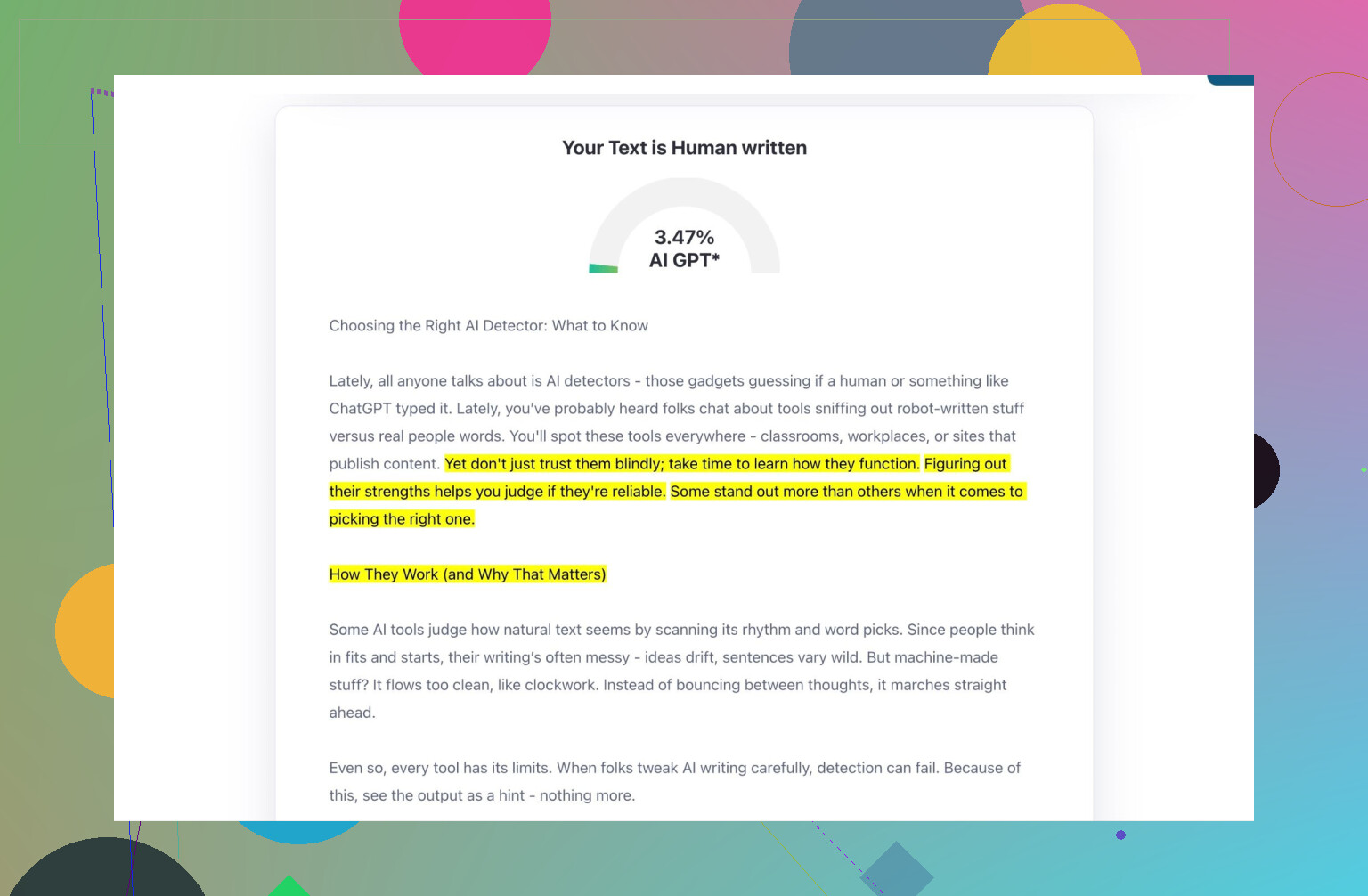This screenshot has height=896, width=1368.
Task: Click highlighted sentence 'Figuring out their strengths'
Action: [497, 492]
